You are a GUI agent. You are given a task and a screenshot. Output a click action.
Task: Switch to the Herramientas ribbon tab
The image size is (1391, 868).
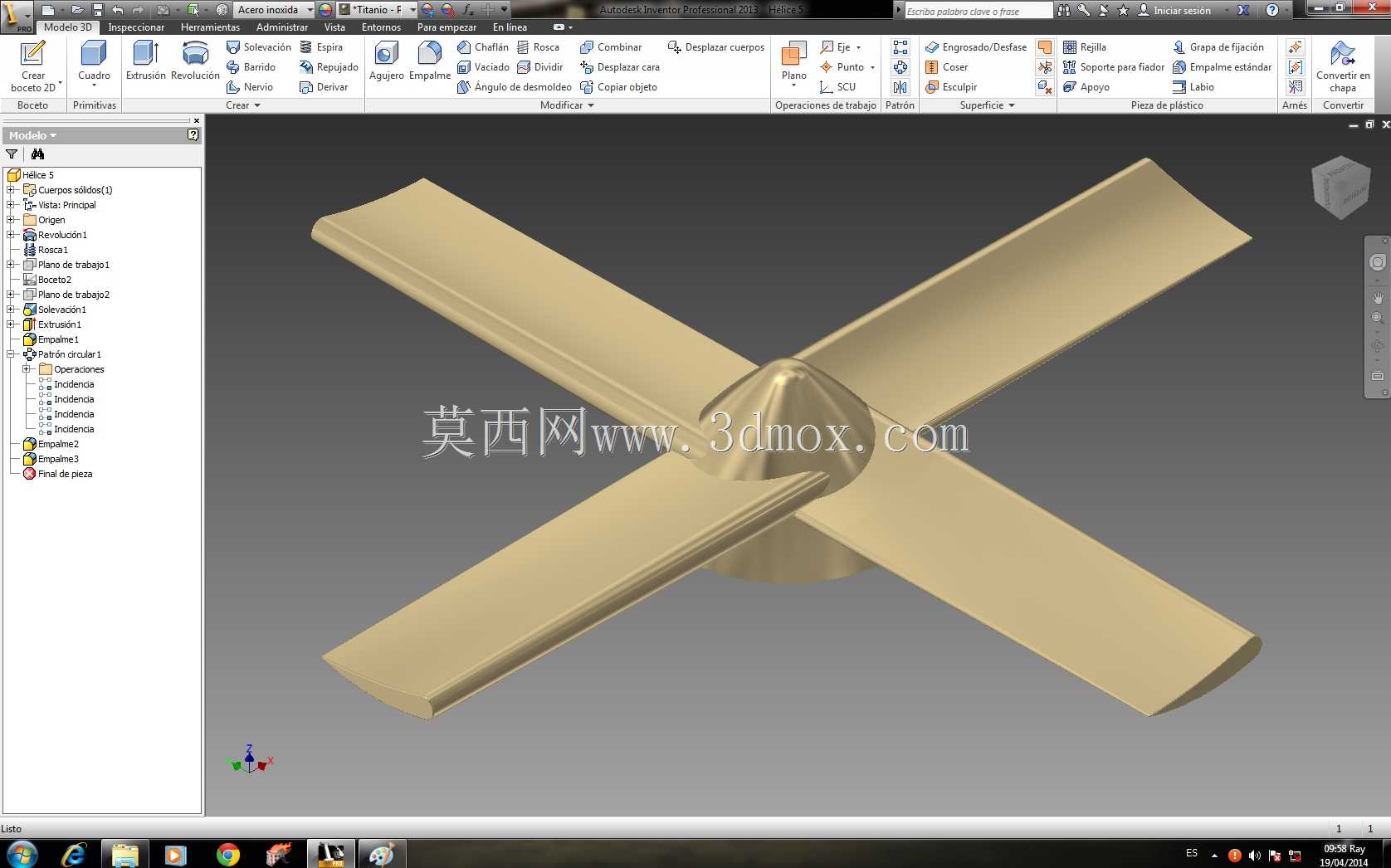(210, 27)
